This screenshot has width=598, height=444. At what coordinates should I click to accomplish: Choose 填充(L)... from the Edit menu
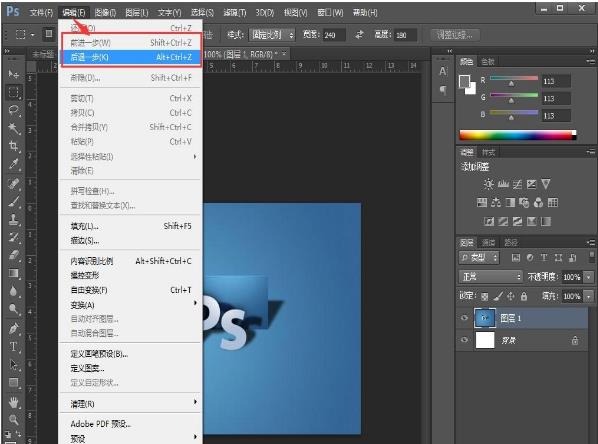tap(130, 226)
